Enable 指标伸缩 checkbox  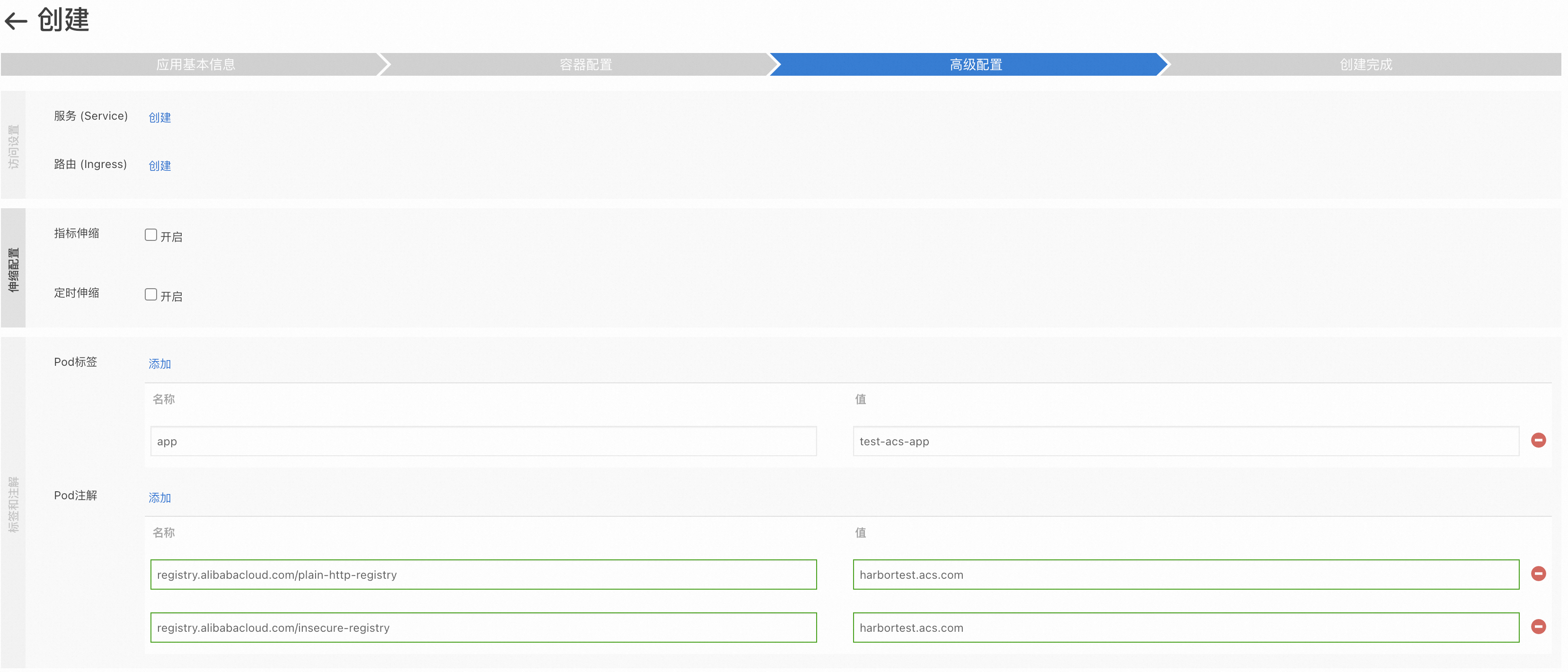(151, 235)
